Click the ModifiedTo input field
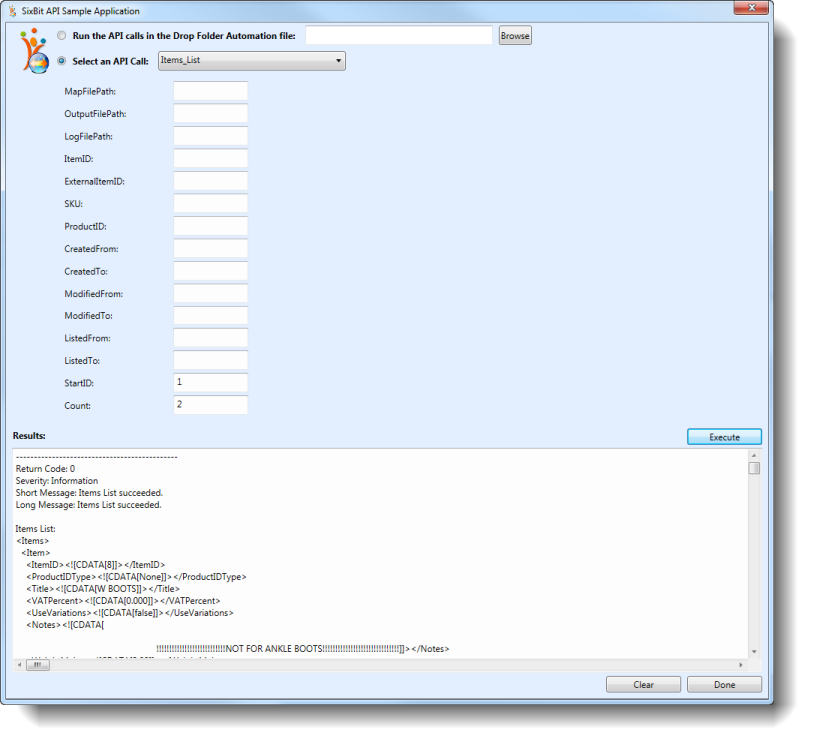Screen dimensions: 814x745 (210, 316)
